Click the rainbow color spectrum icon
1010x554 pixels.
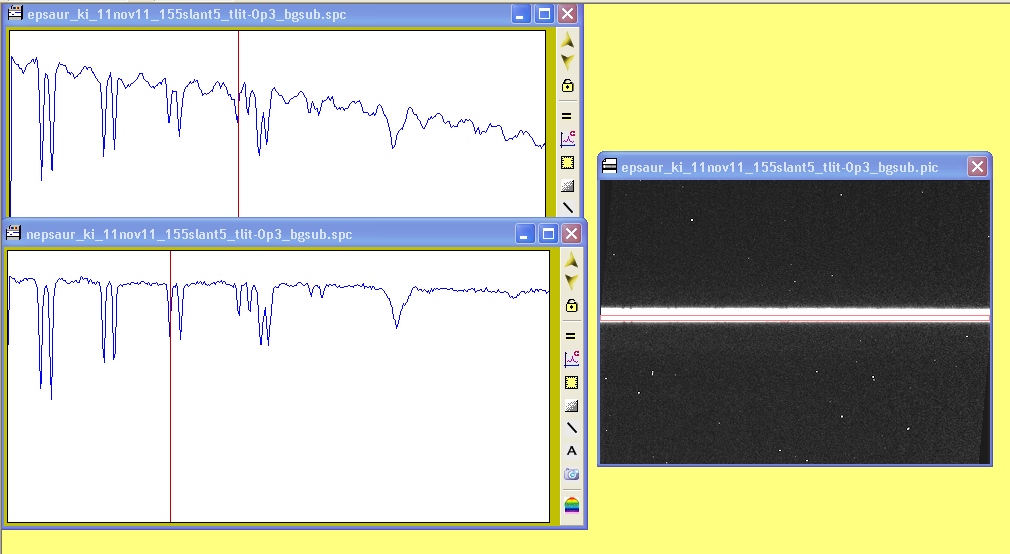coord(571,504)
